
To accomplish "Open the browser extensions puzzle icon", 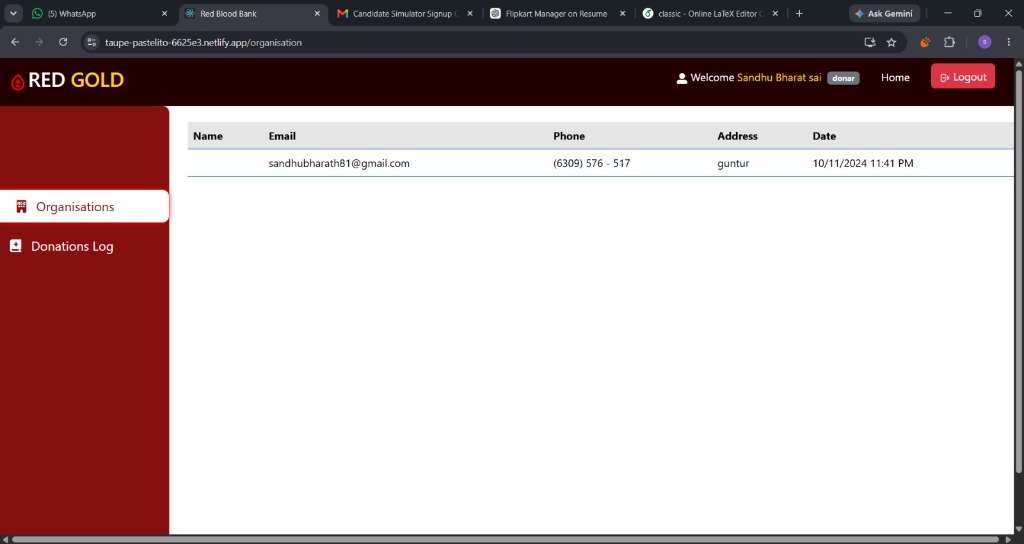I will 949,42.
